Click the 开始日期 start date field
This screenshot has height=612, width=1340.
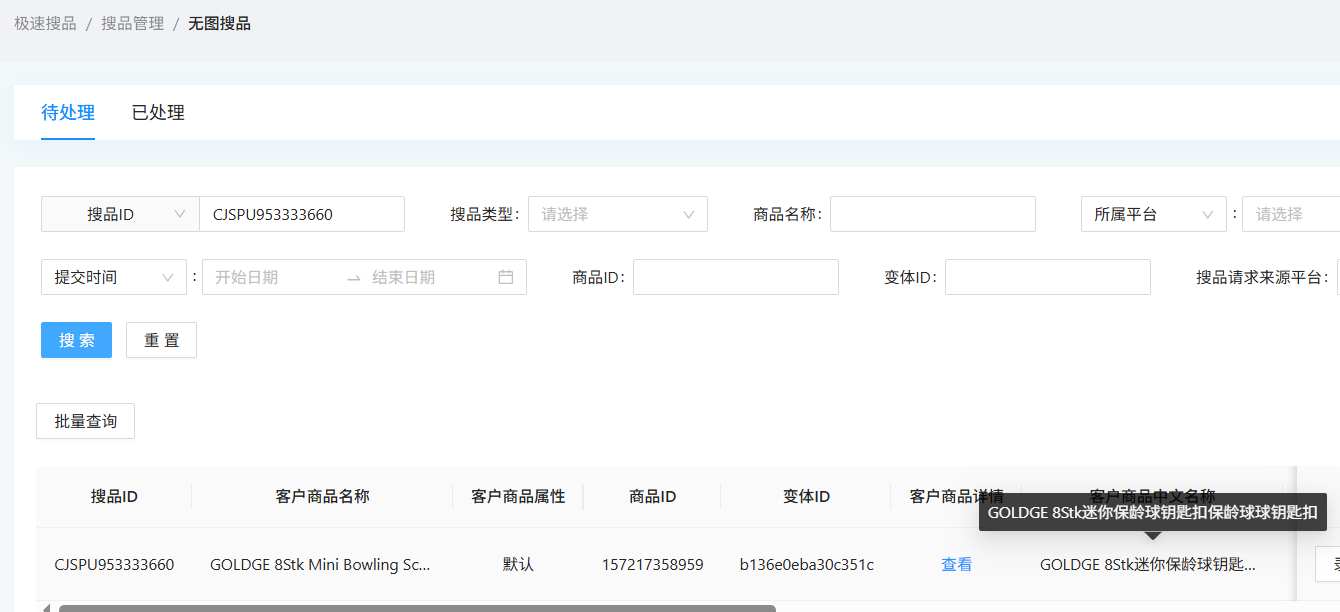coord(270,277)
